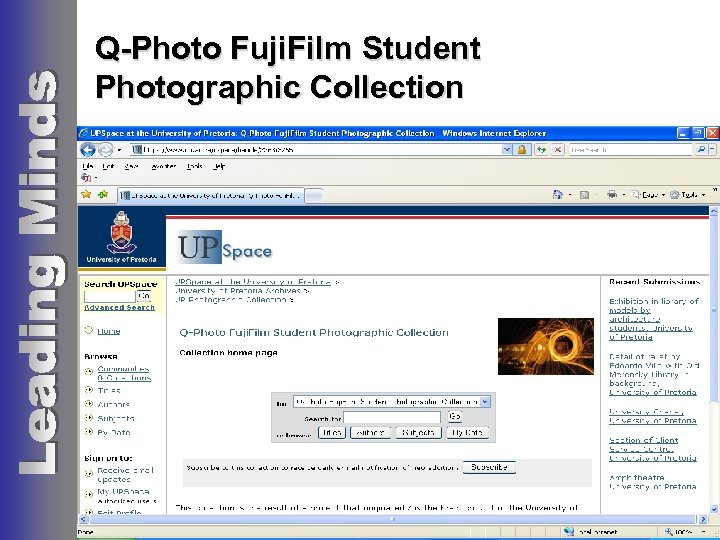This screenshot has height=540, width=720.
Task: Browse By Date in sidebar
Action: 114,433
